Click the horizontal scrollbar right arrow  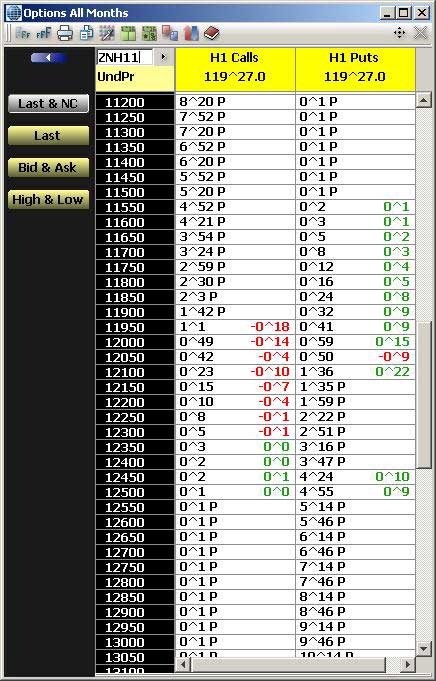(x=407, y=664)
